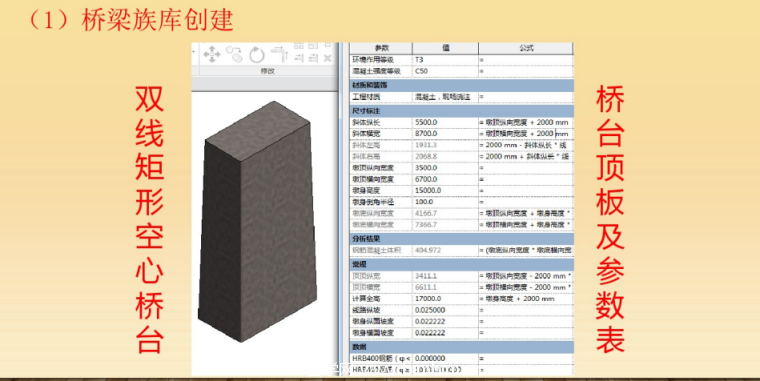
Task: Edit the C50 concrete grade value
Action: tap(445, 71)
